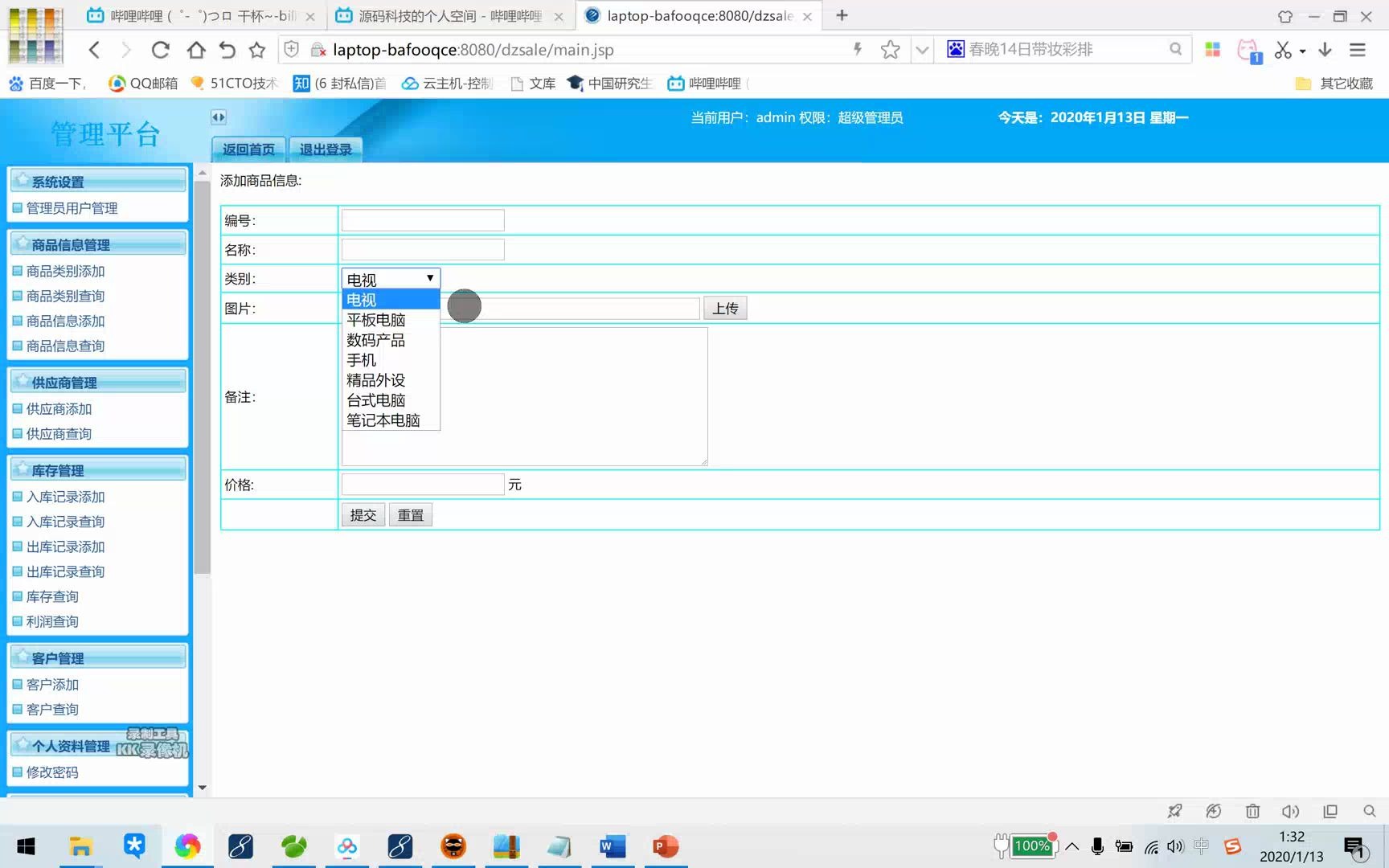This screenshot has width=1389, height=868.
Task: Select 手机 from the category list
Action: click(362, 359)
